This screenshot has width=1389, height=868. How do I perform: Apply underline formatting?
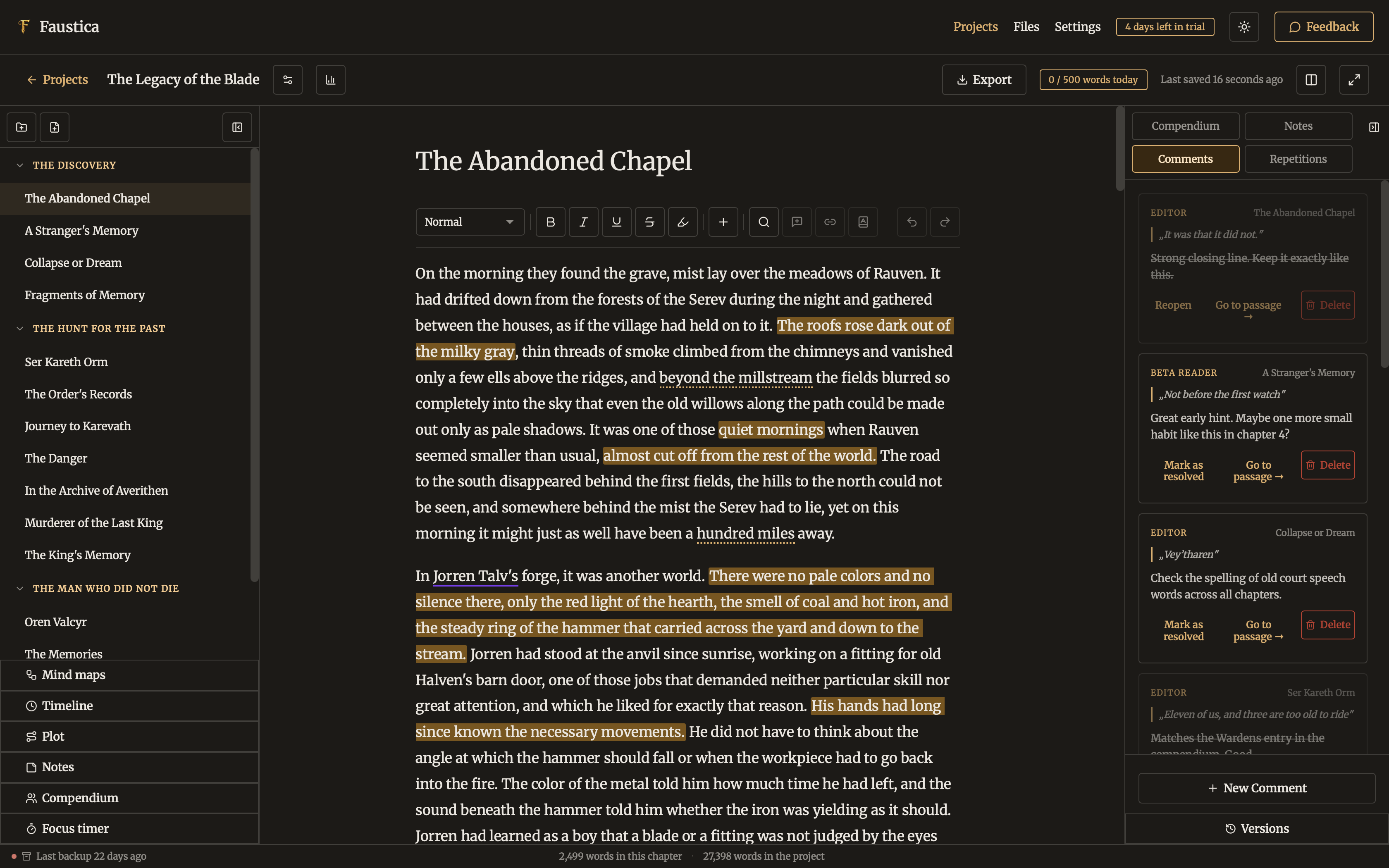[x=616, y=222]
